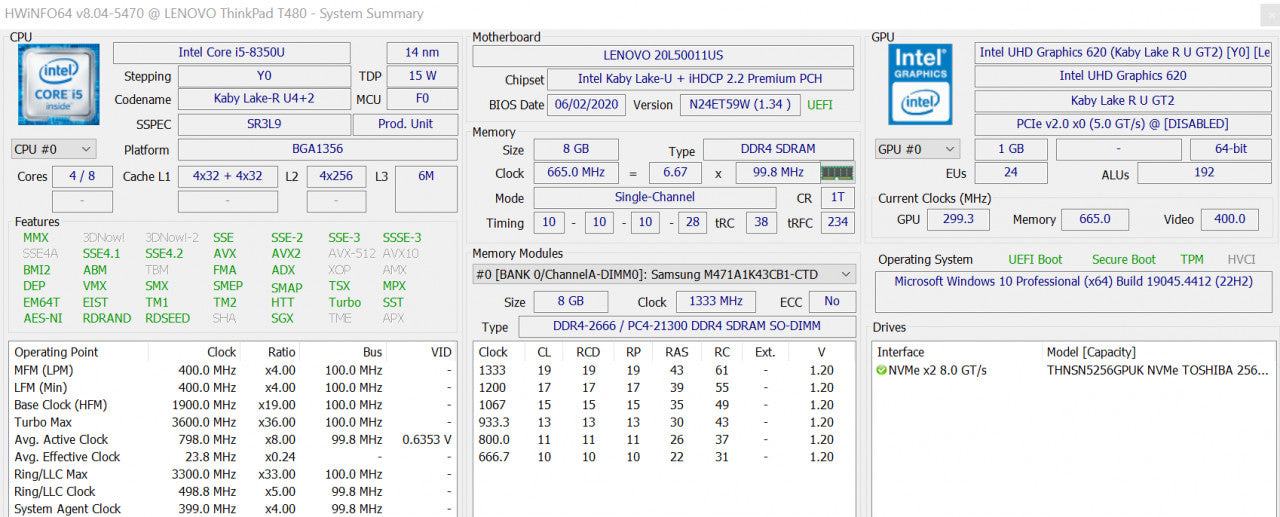The image size is (1280, 517).
Task: Click the UEFI Boot indicator
Action: coord(1037,259)
